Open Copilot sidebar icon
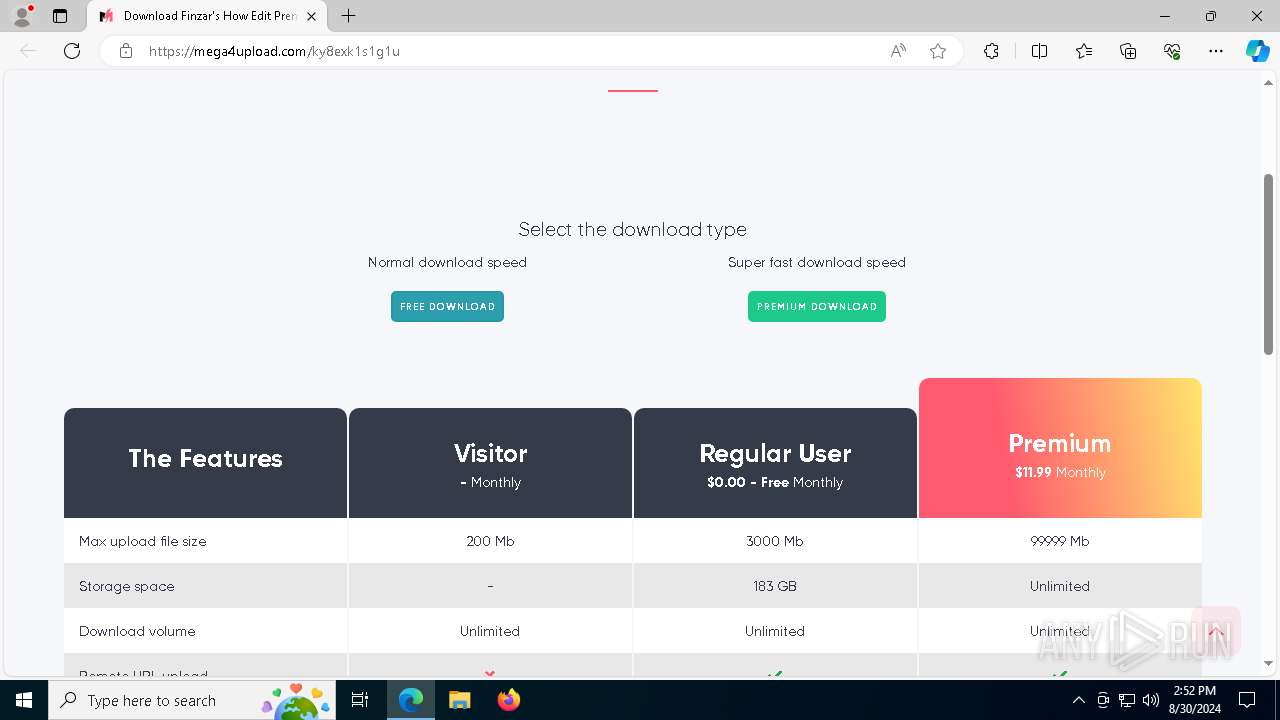Image resolution: width=1280 pixels, height=720 pixels. pos(1257,51)
